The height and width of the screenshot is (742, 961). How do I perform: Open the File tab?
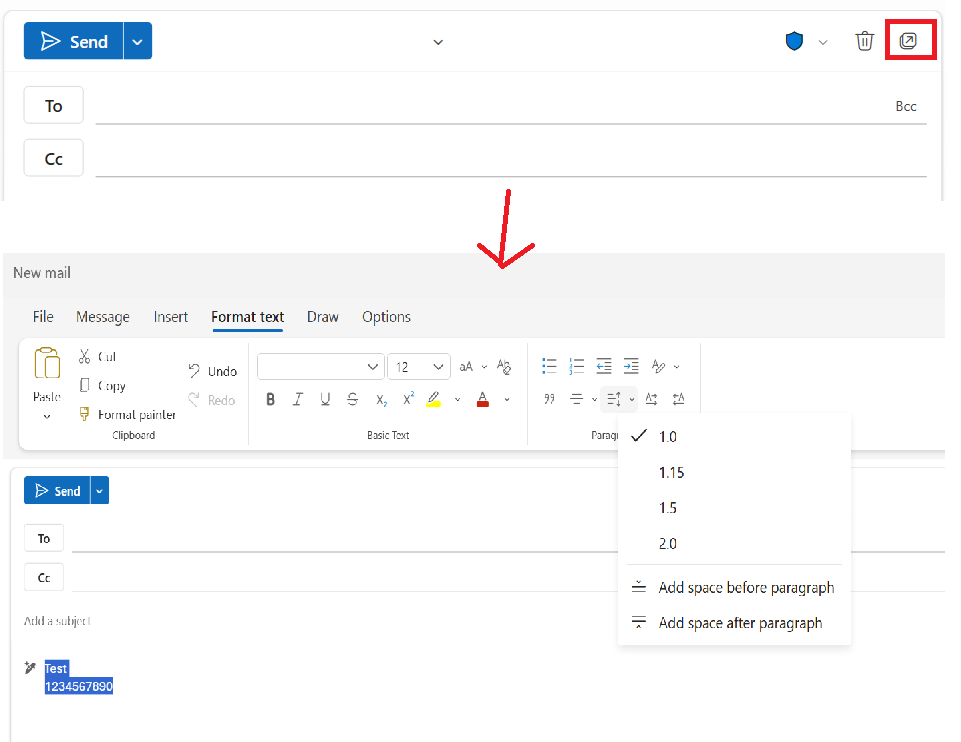click(43, 317)
